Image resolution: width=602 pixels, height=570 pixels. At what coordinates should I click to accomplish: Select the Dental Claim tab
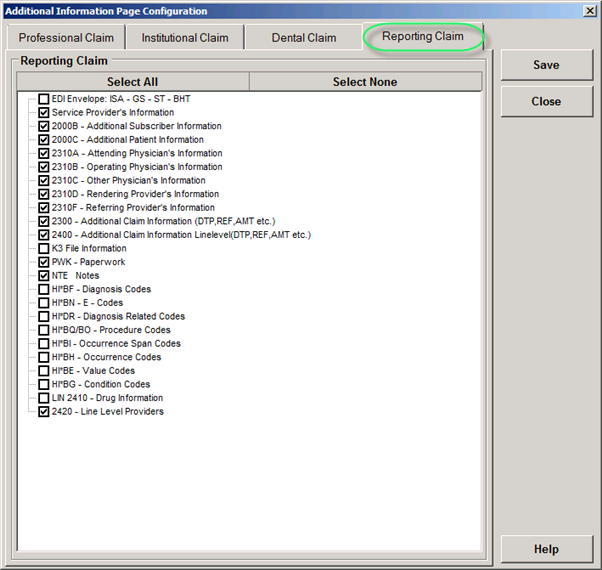tap(304, 38)
